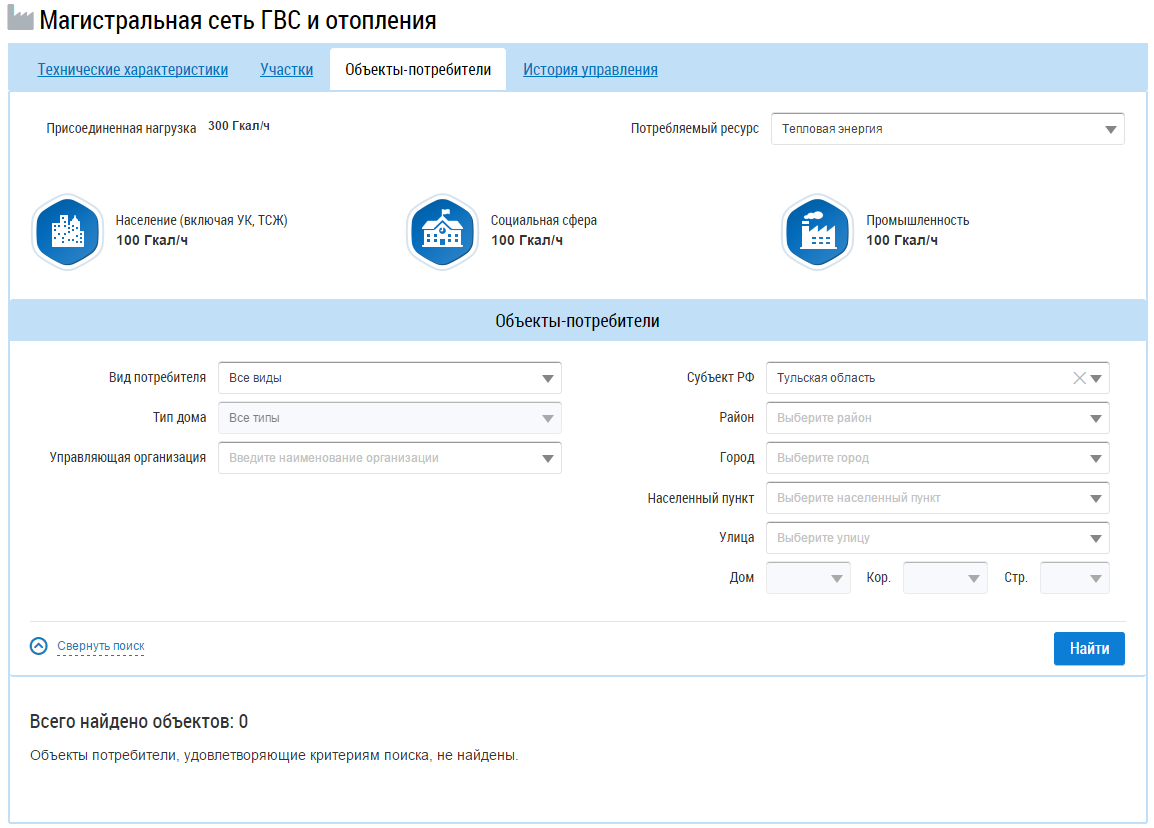Click the Промышленность factory icon
1154x828 pixels.
(817, 232)
